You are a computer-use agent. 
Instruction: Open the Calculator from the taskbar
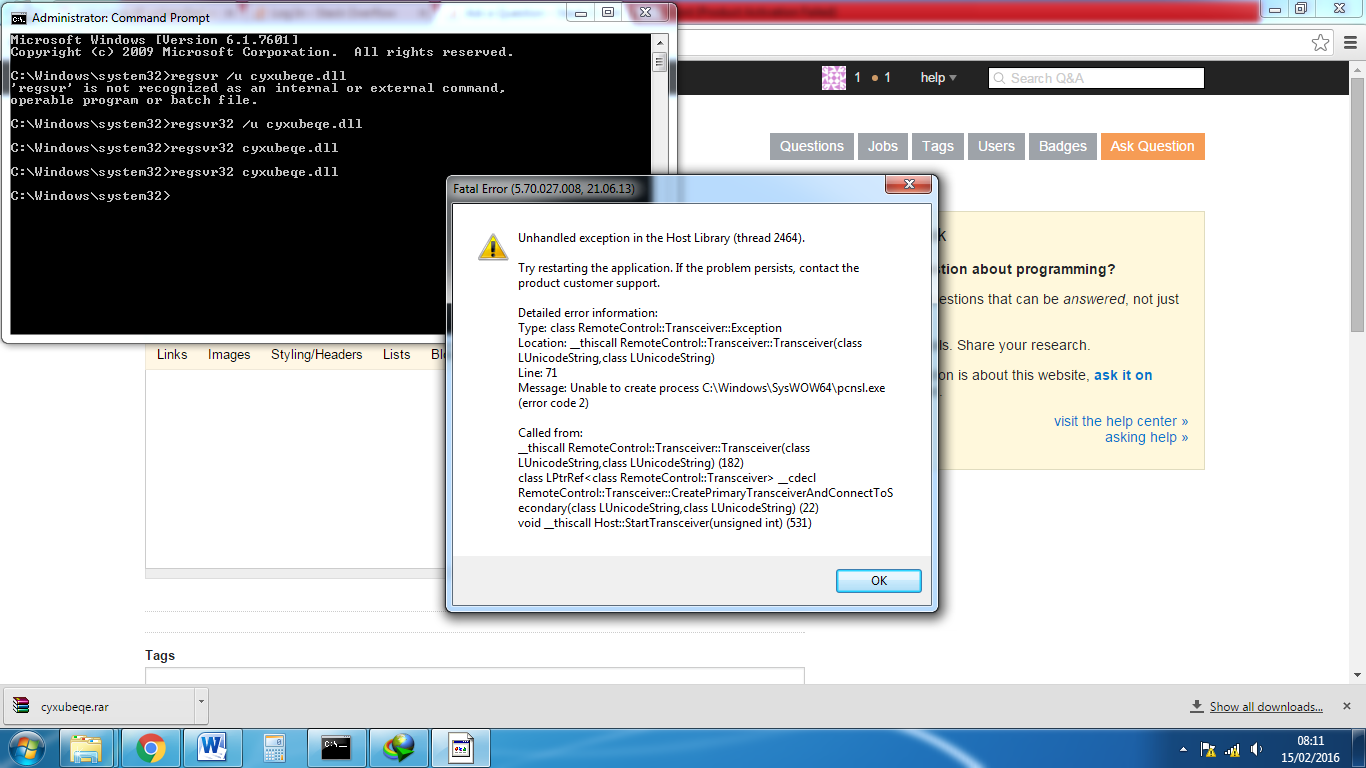click(274, 748)
